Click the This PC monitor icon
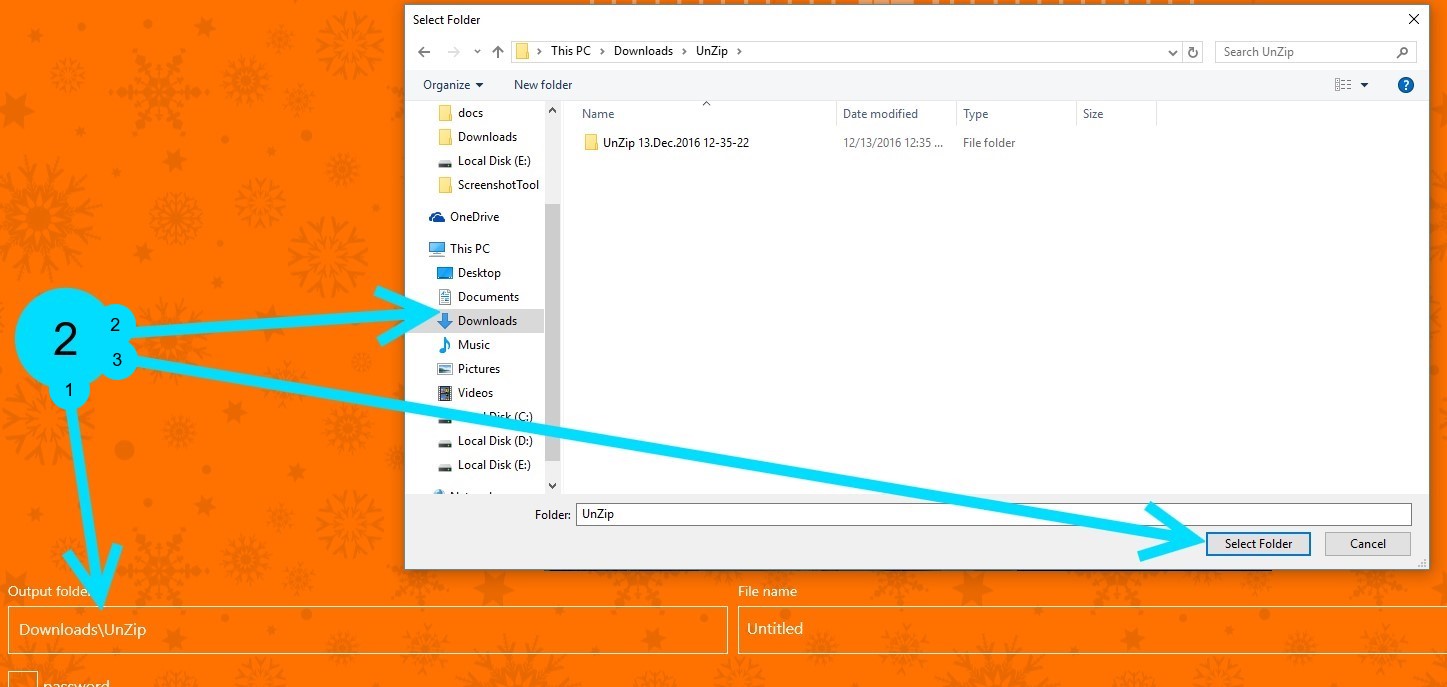 click(x=436, y=249)
